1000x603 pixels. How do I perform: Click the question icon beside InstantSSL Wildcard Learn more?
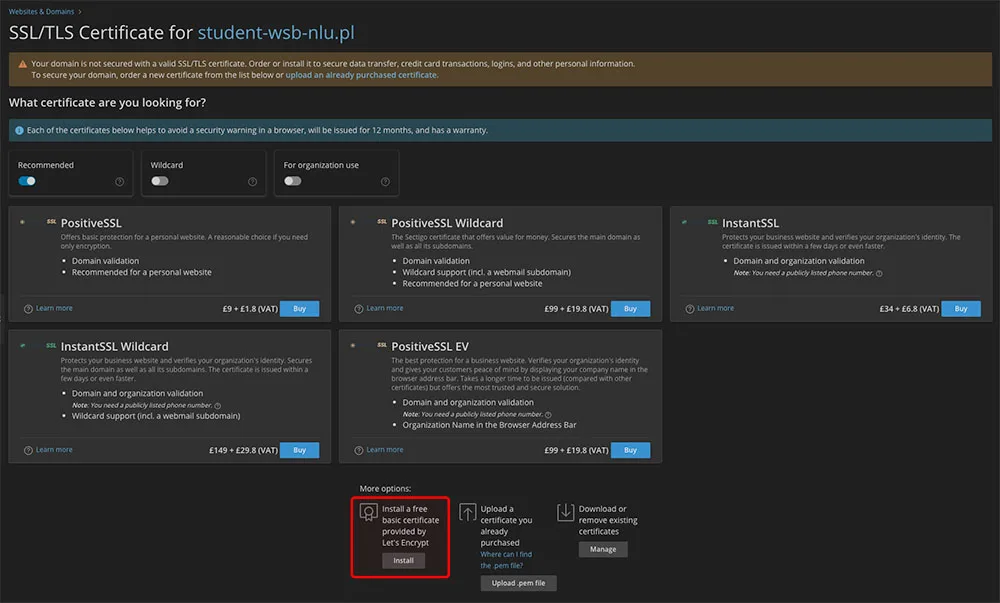coord(28,451)
